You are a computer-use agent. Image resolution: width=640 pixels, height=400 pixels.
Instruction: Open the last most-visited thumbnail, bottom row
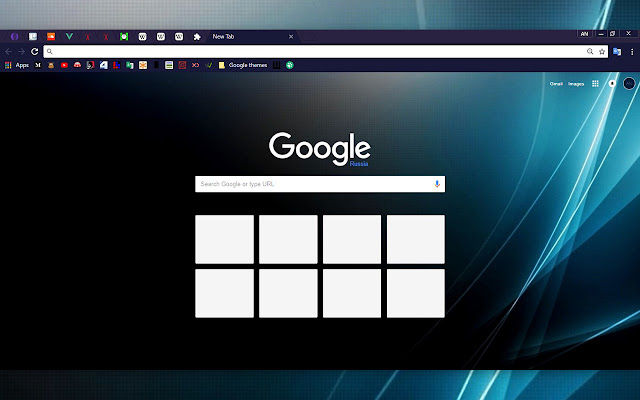[416, 293]
